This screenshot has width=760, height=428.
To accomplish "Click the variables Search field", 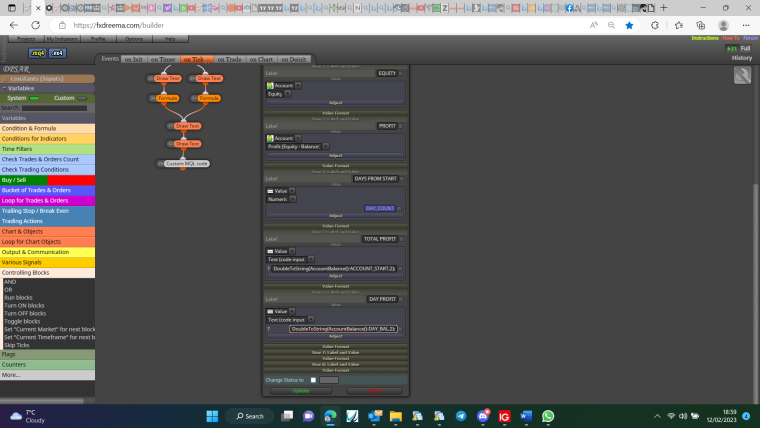I will pos(54,108).
